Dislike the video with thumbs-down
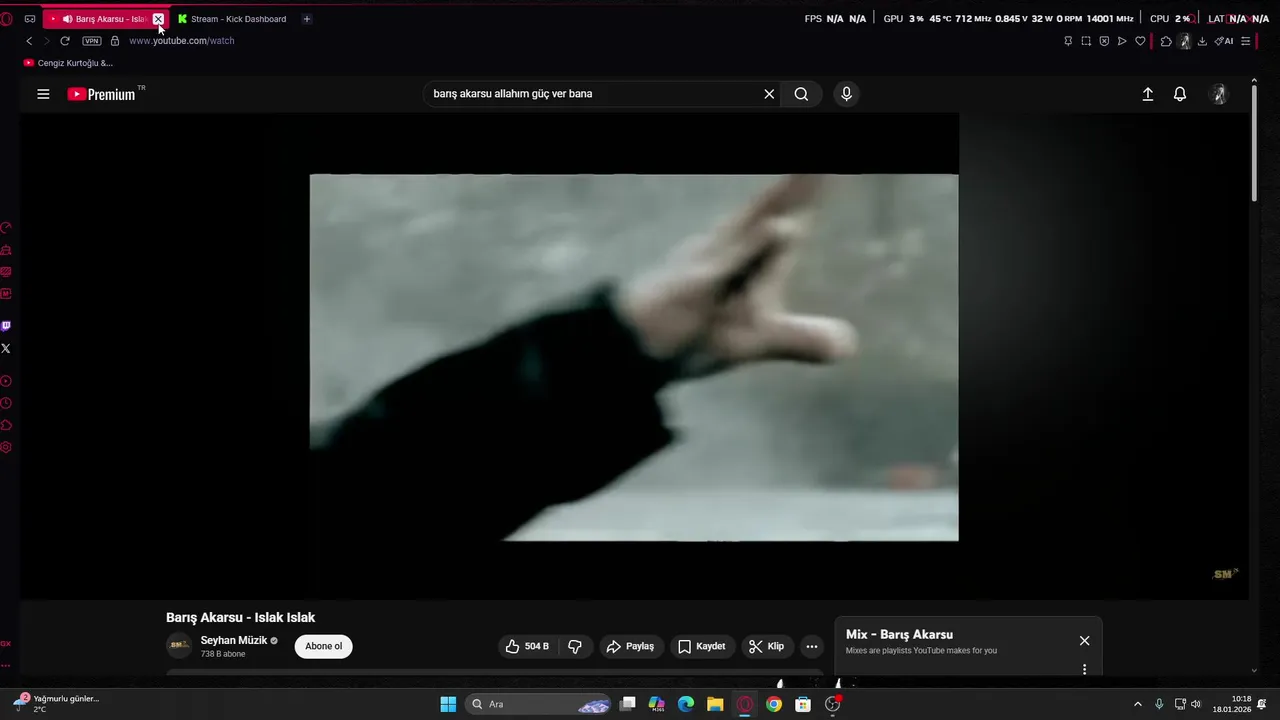 [575, 646]
